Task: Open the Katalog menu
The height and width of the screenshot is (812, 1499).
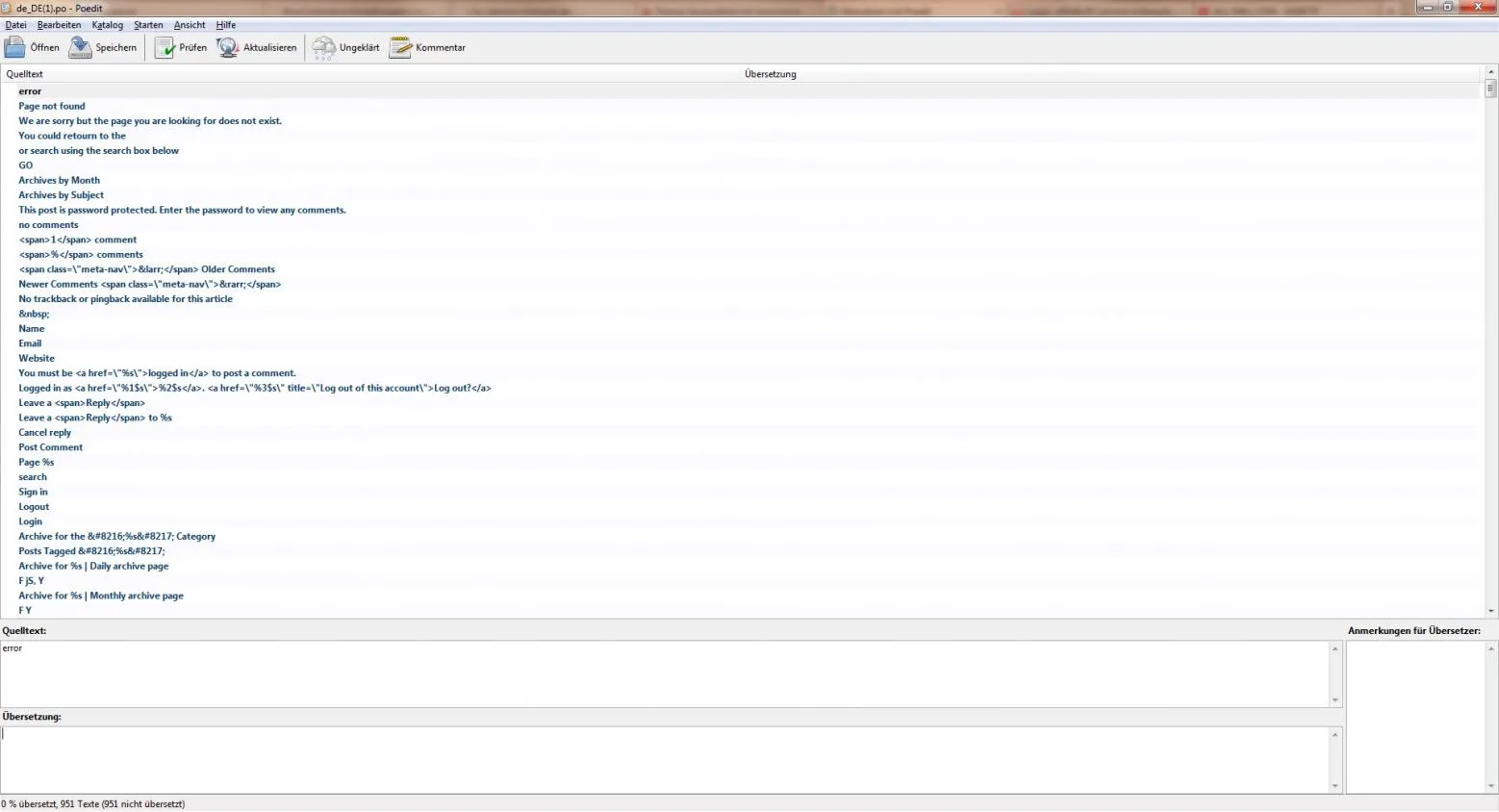Action: [107, 25]
